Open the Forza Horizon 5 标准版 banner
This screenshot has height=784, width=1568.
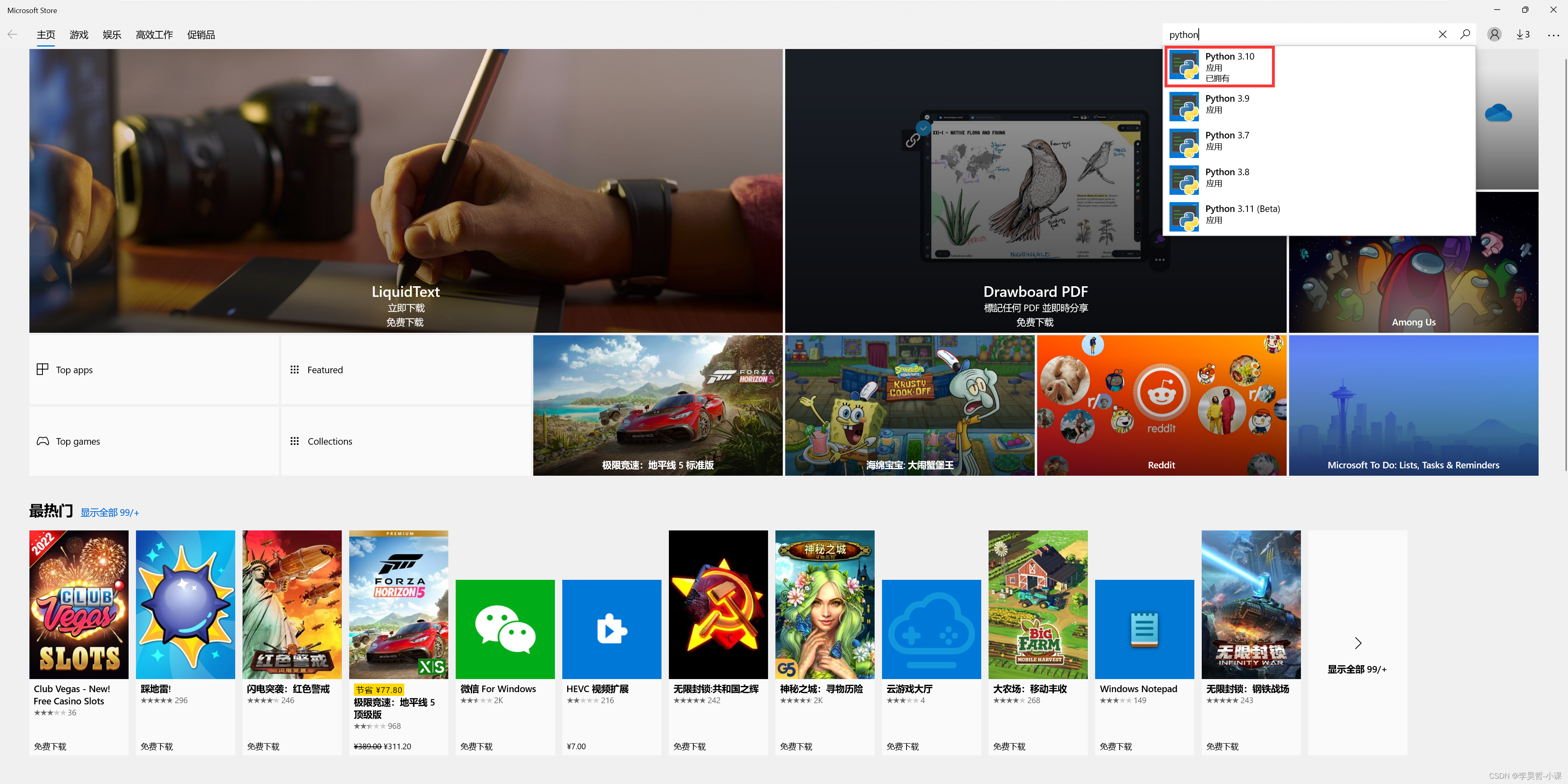[658, 405]
